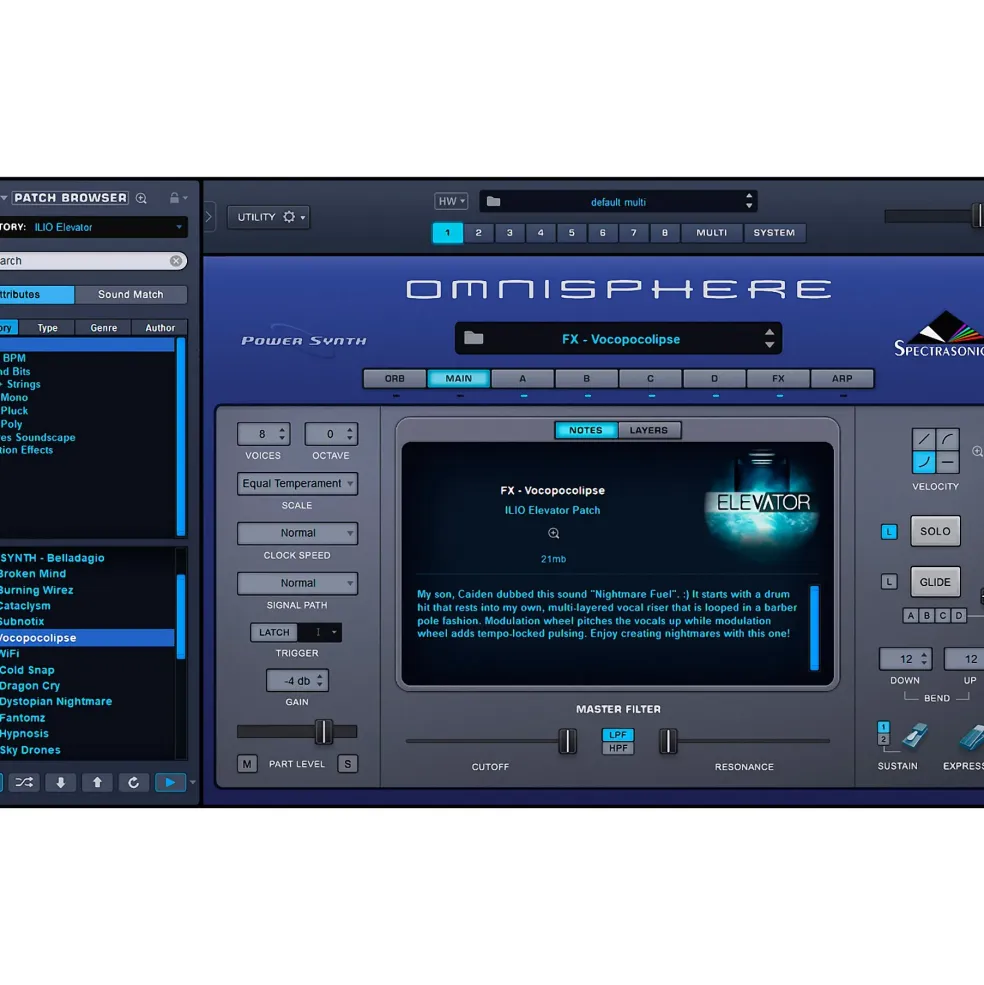984x985 pixels.
Task: Enable the SOLO button
Action: coord(935,531)
